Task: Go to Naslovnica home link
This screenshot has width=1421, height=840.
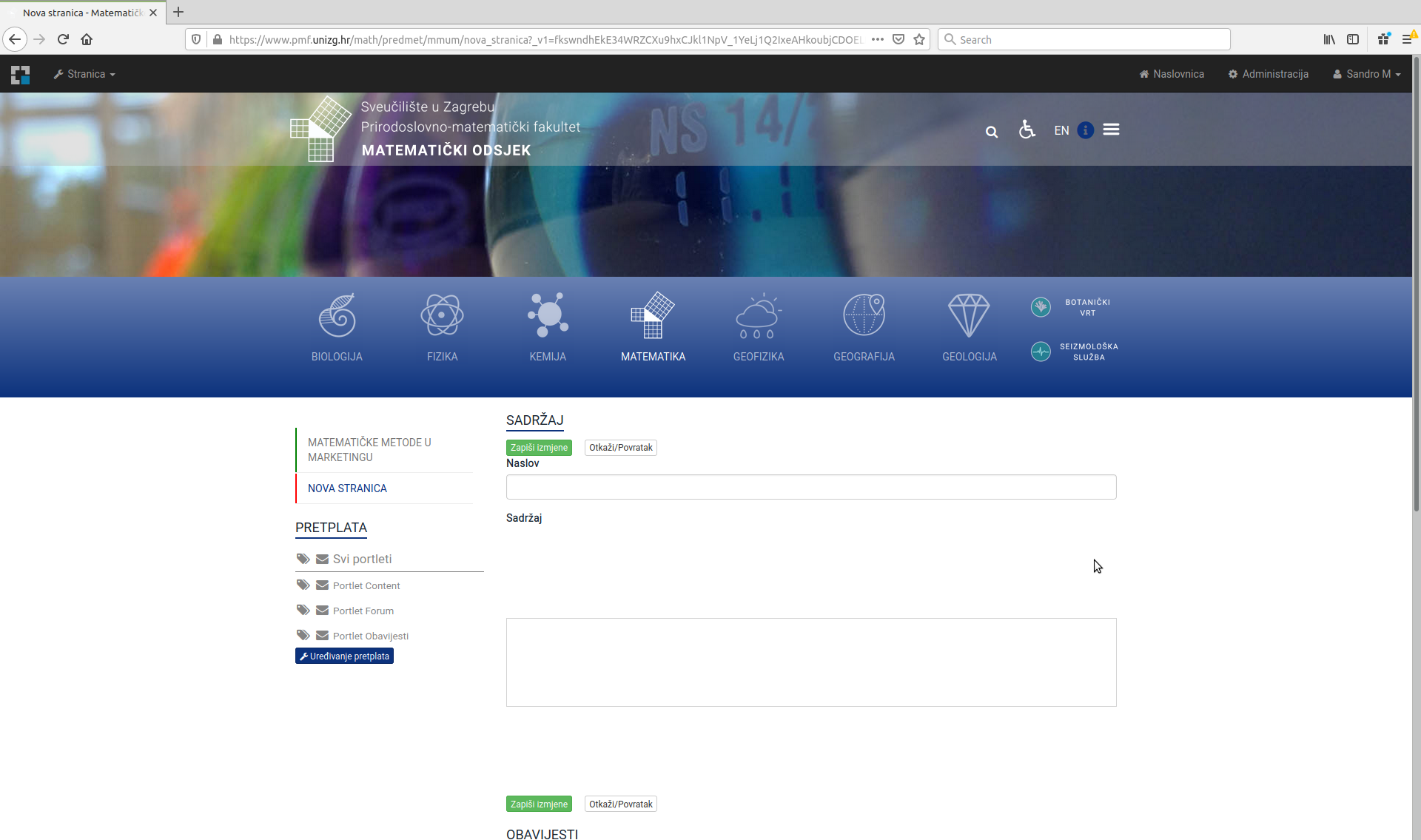Action: click(x=1172, y=74)
